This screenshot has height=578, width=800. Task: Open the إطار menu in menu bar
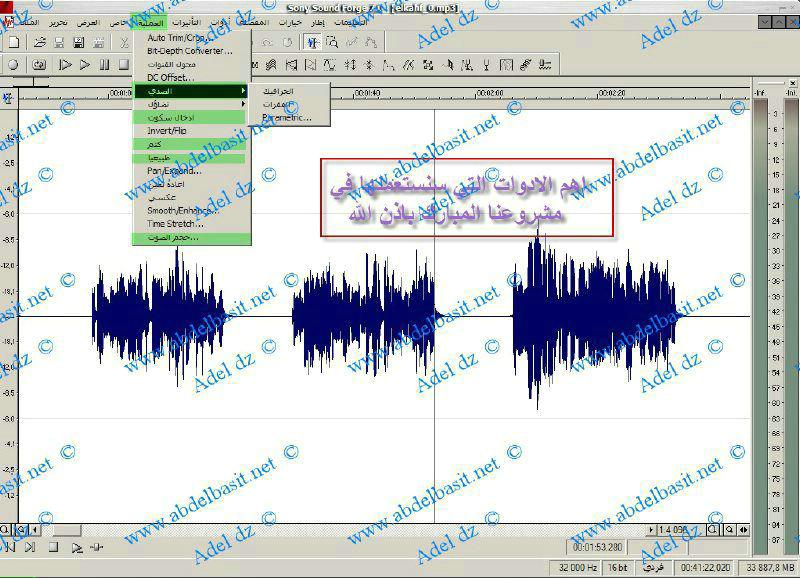point(318,23)
